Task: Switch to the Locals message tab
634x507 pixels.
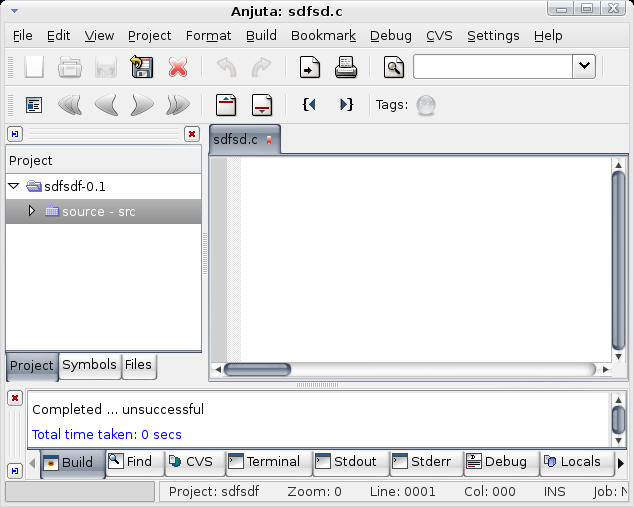Action: (x=577, y=463)
